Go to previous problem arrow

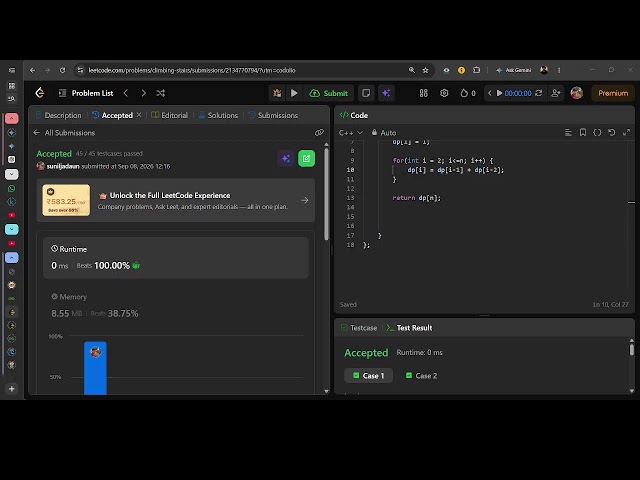[126, 93]
